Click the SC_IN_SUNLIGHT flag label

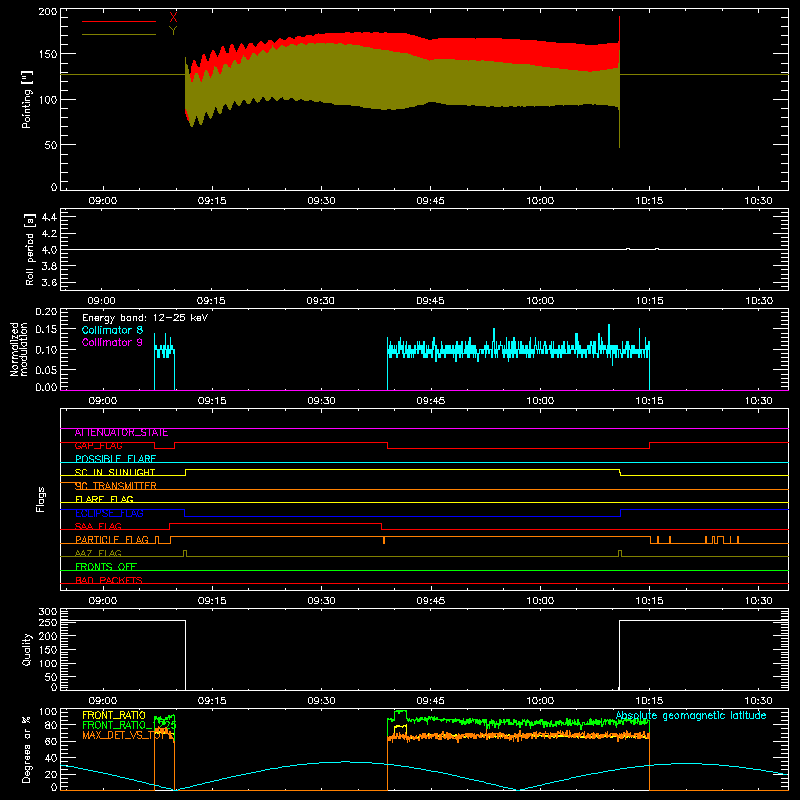click(x=115, y=473)
